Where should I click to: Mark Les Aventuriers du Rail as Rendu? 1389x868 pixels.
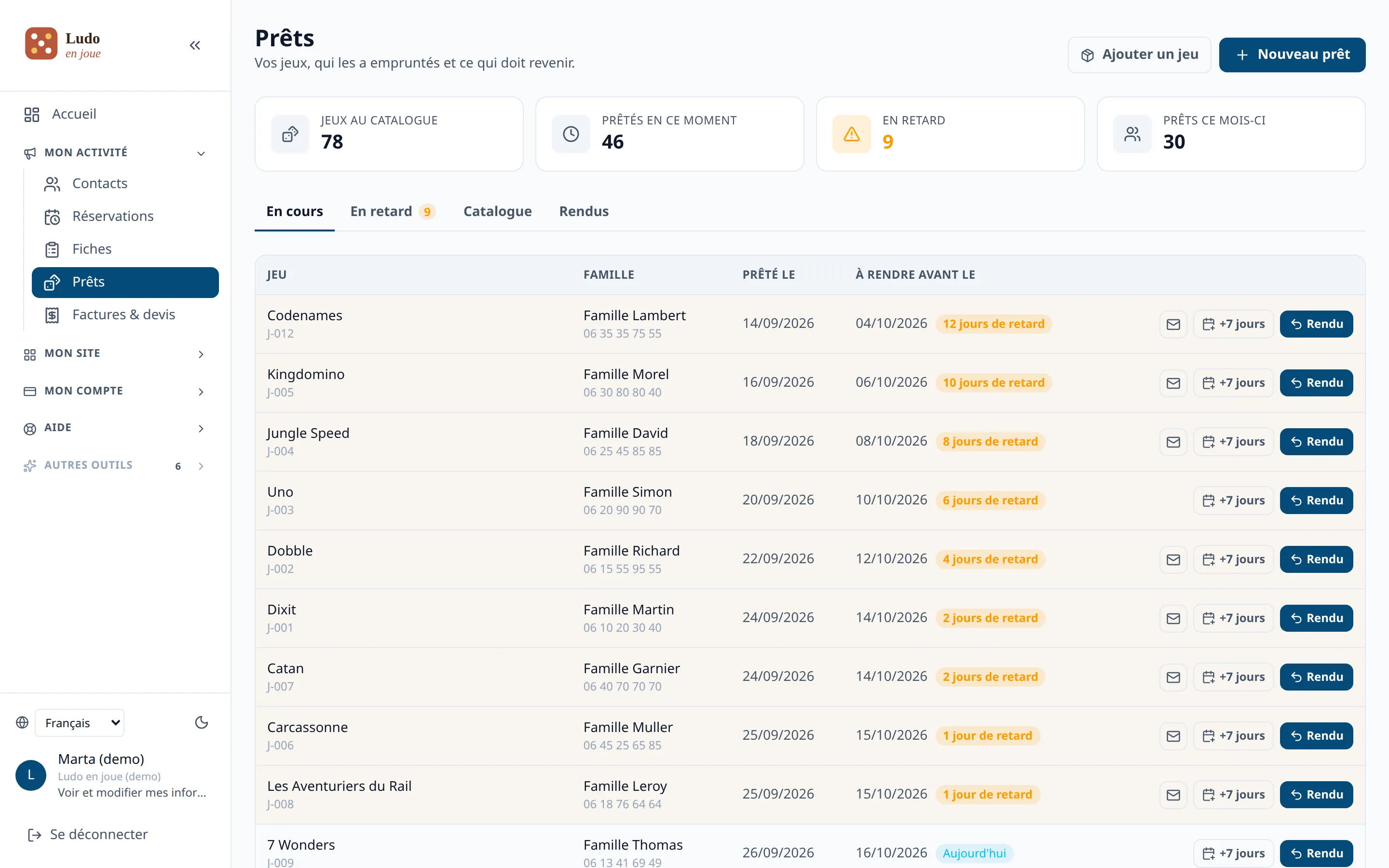pos(1316,795)
